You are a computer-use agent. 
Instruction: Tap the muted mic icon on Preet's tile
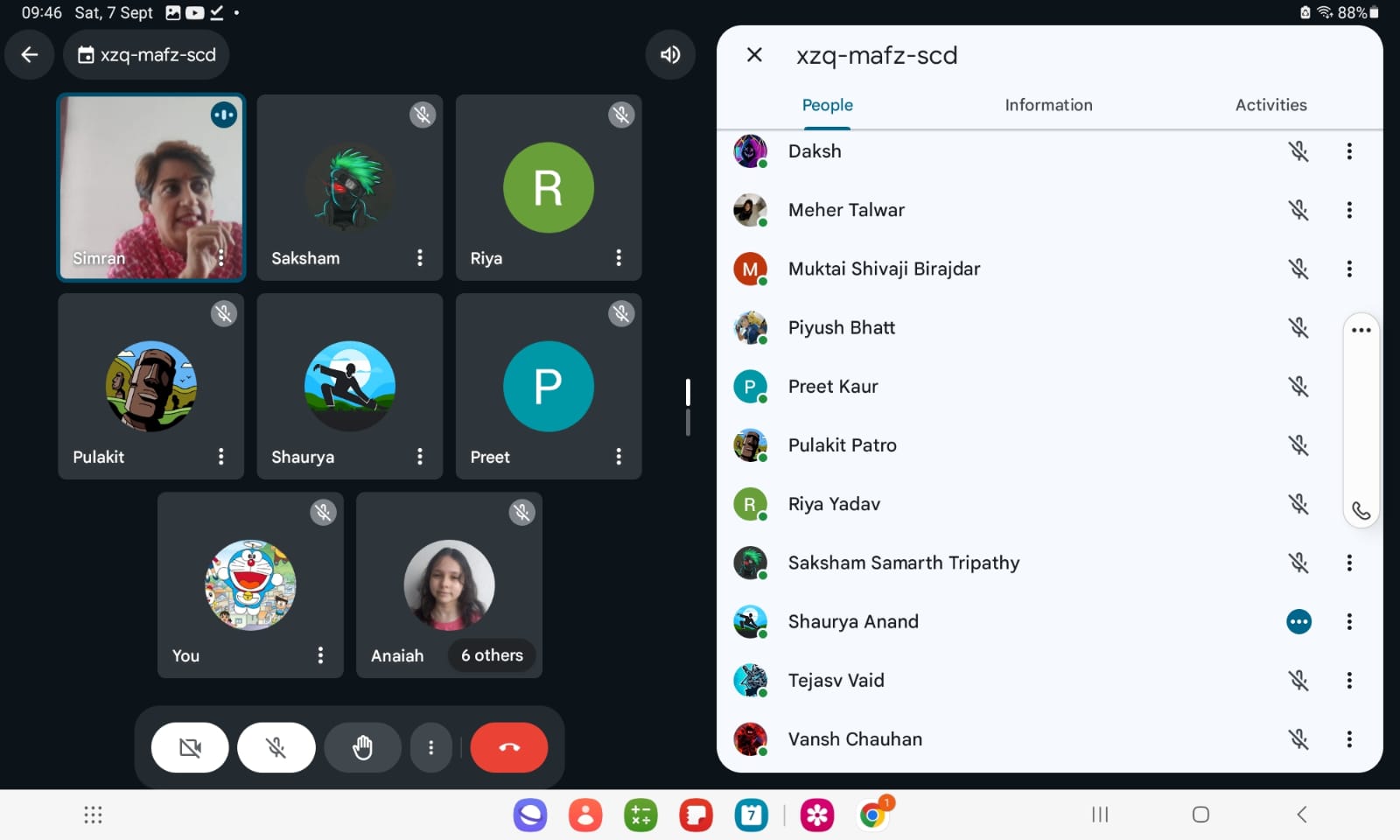coord(621,313)
